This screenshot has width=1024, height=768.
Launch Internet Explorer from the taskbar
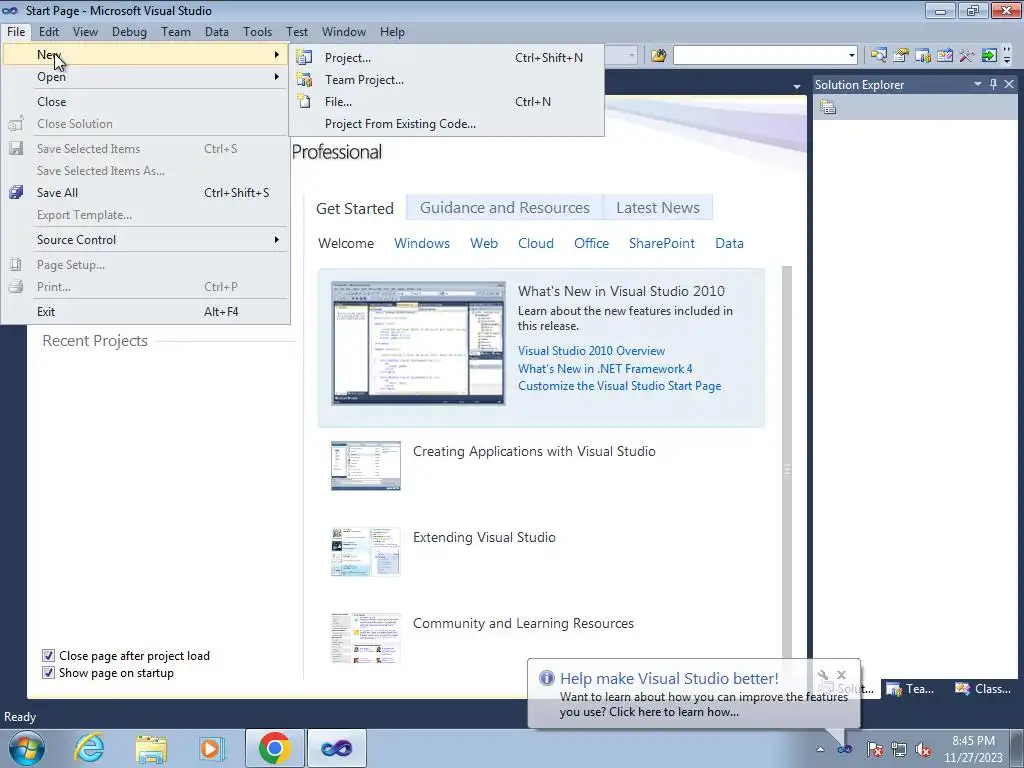click(x=88, y=748)
